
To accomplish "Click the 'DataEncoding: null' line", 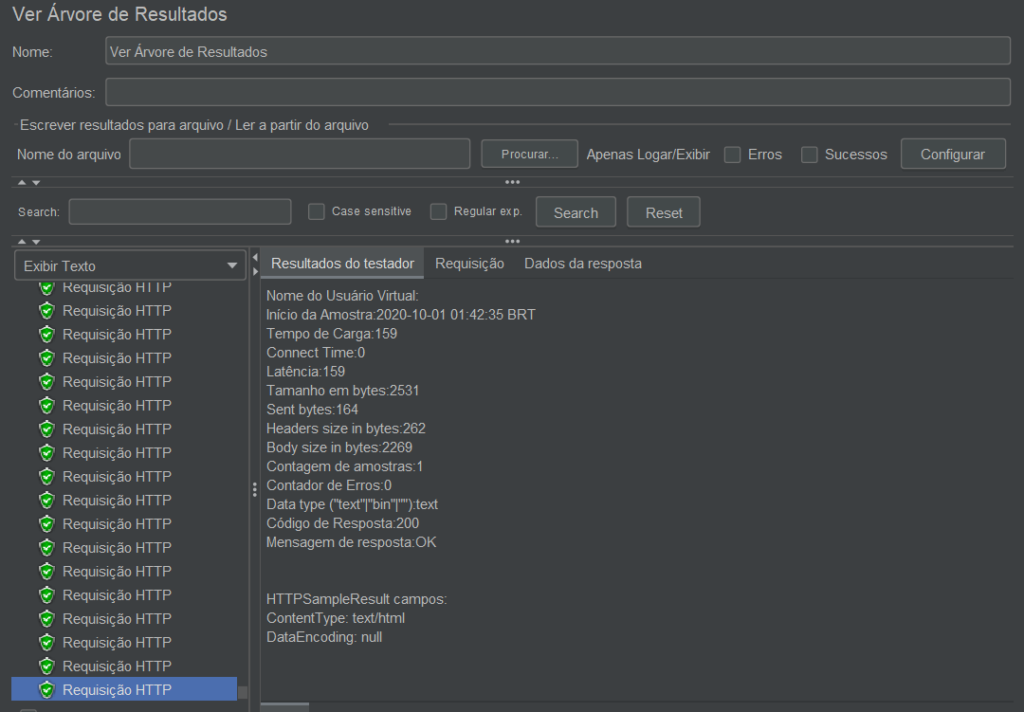I will 325,637.
